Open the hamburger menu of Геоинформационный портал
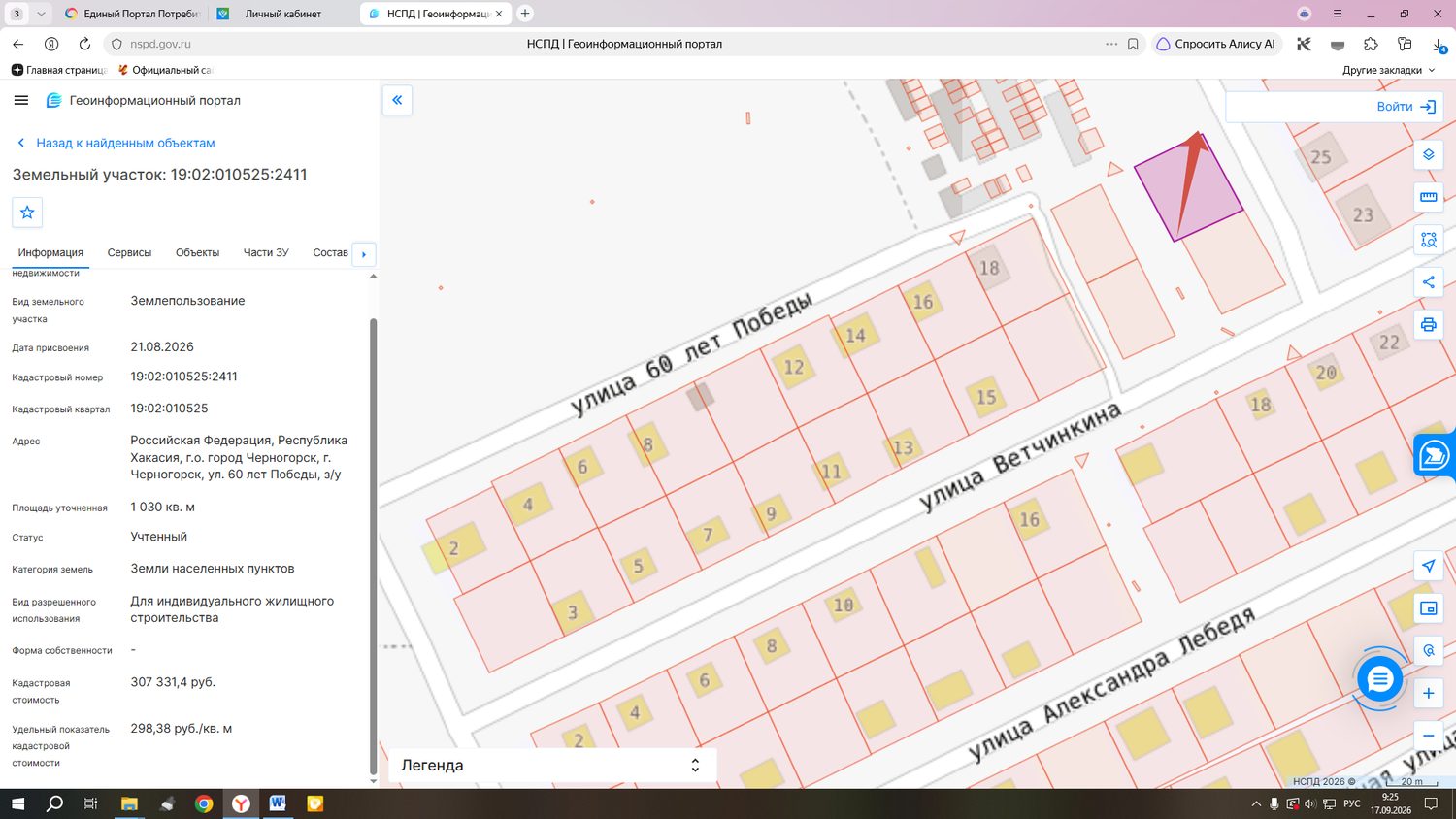The width and height of the screenshot is (1456, 819). click(21, 100)
